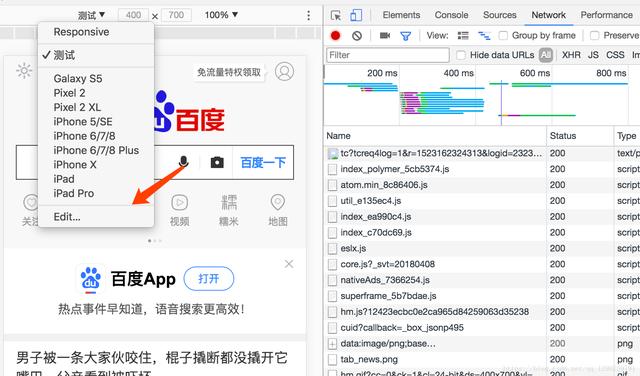
Task: Filter requests by JS type
Action: point(593,55)
